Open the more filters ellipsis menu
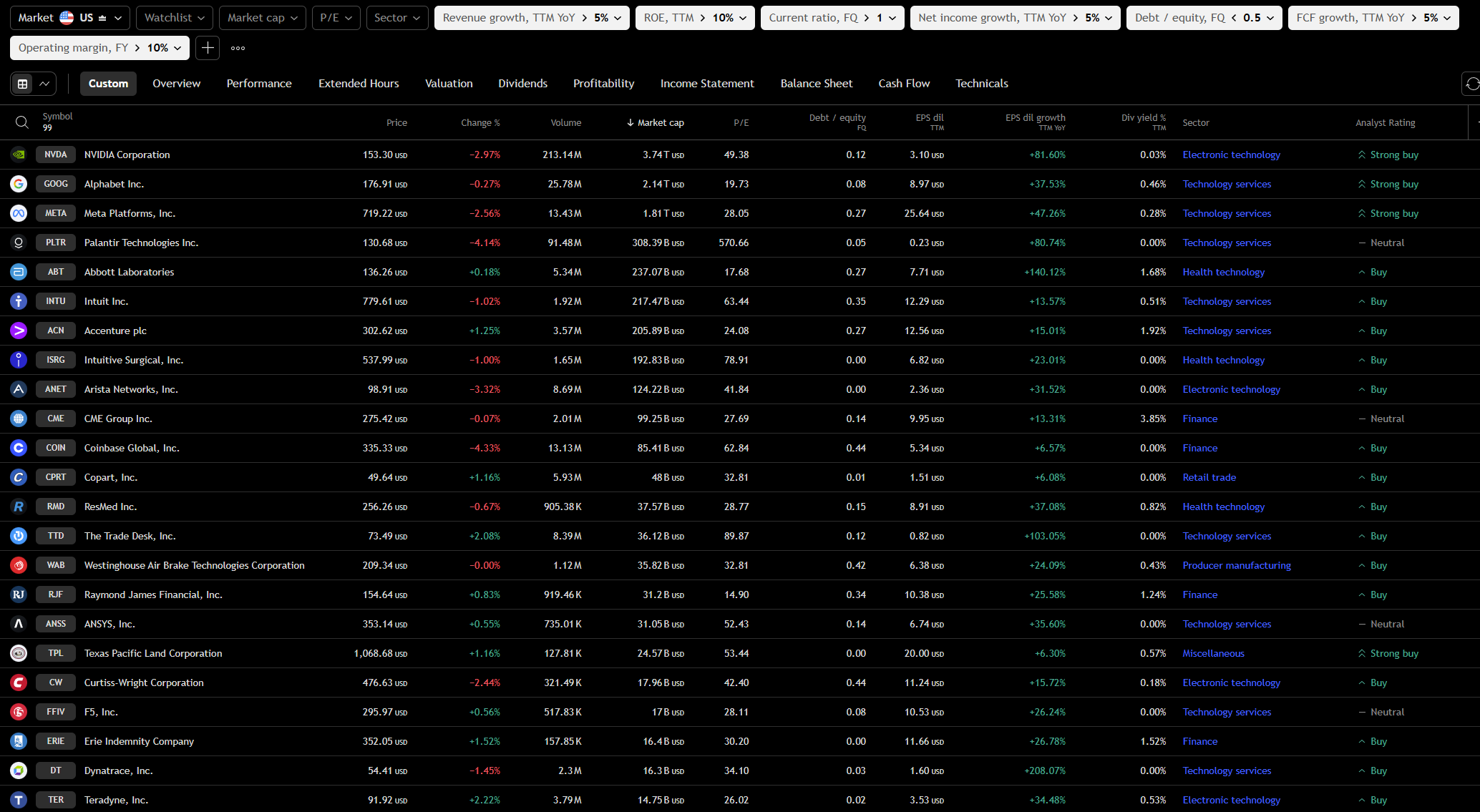 238,48
